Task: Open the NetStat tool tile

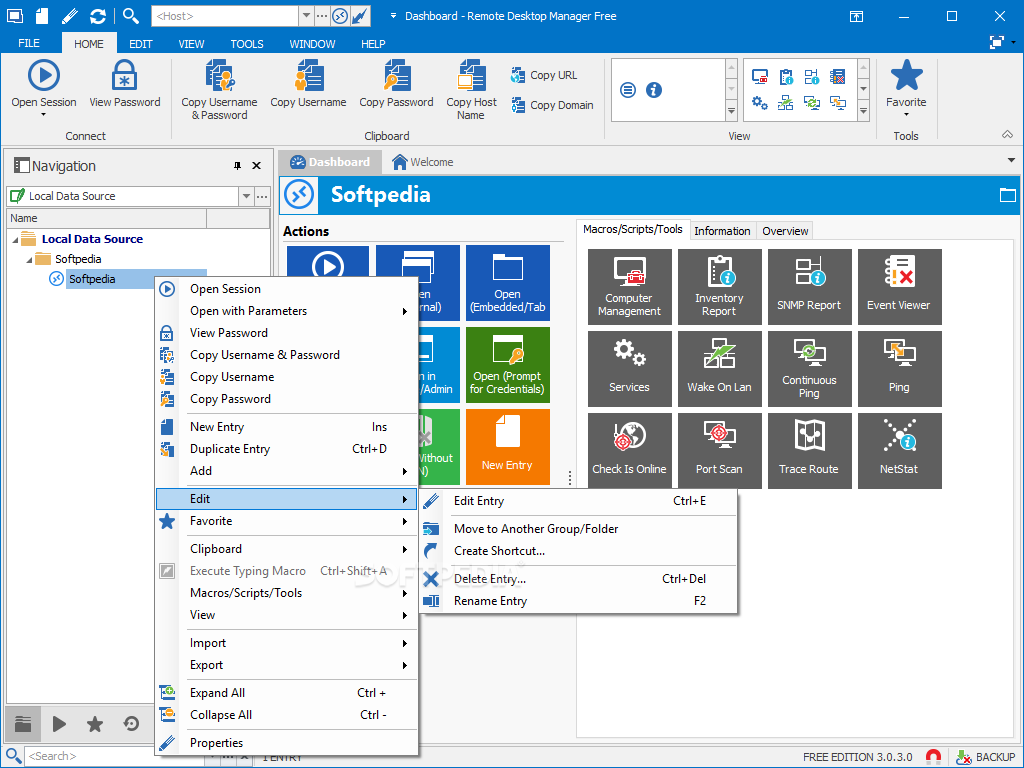Action: pyautogui.click(x=899, y=450)
